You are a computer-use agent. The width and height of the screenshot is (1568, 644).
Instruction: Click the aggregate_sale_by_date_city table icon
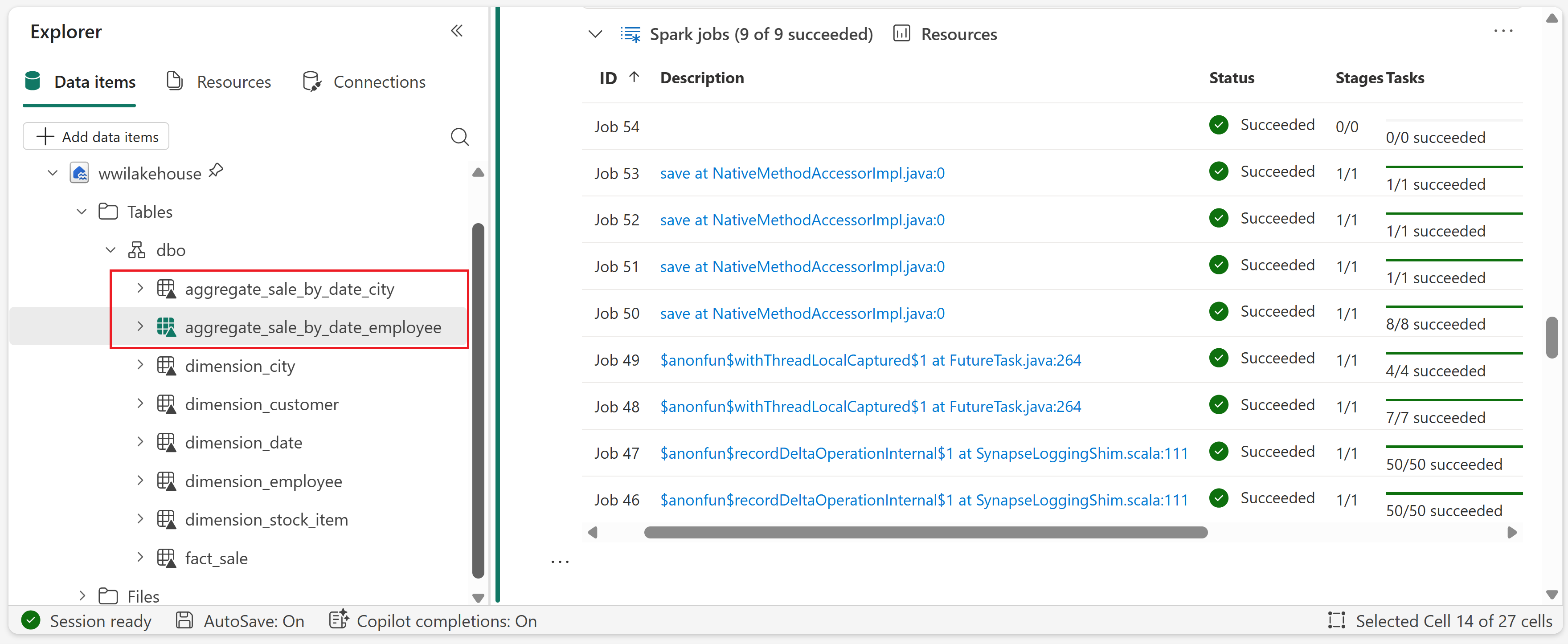point(166,289)
